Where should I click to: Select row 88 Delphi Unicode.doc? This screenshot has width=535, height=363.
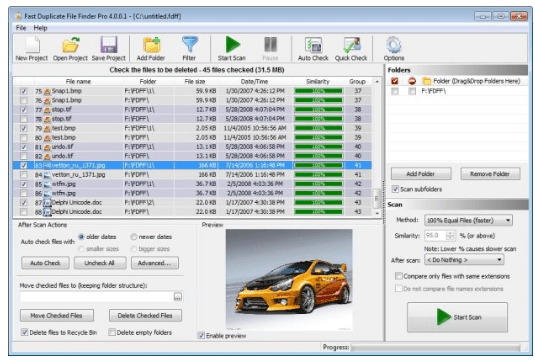tap(192, 212)
